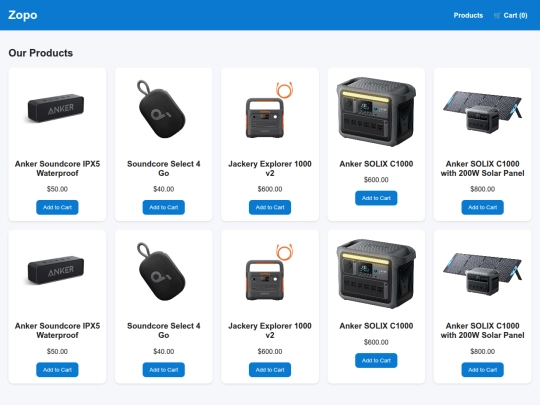Viewport: 540px width, 405px height.
Task: Click the bottom-row $40.00 price
Action: [164, 351]
